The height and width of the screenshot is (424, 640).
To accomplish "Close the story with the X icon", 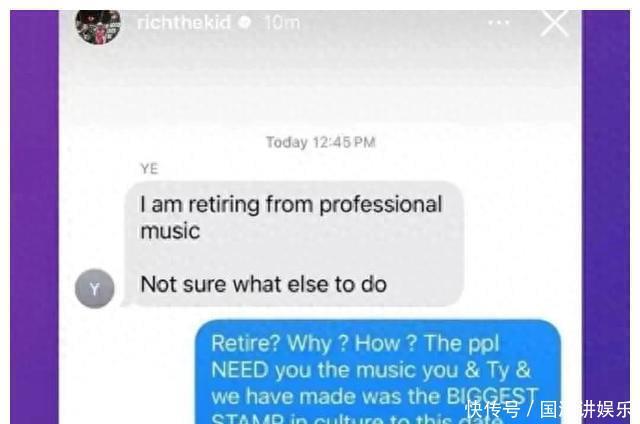I will (554, 23).
